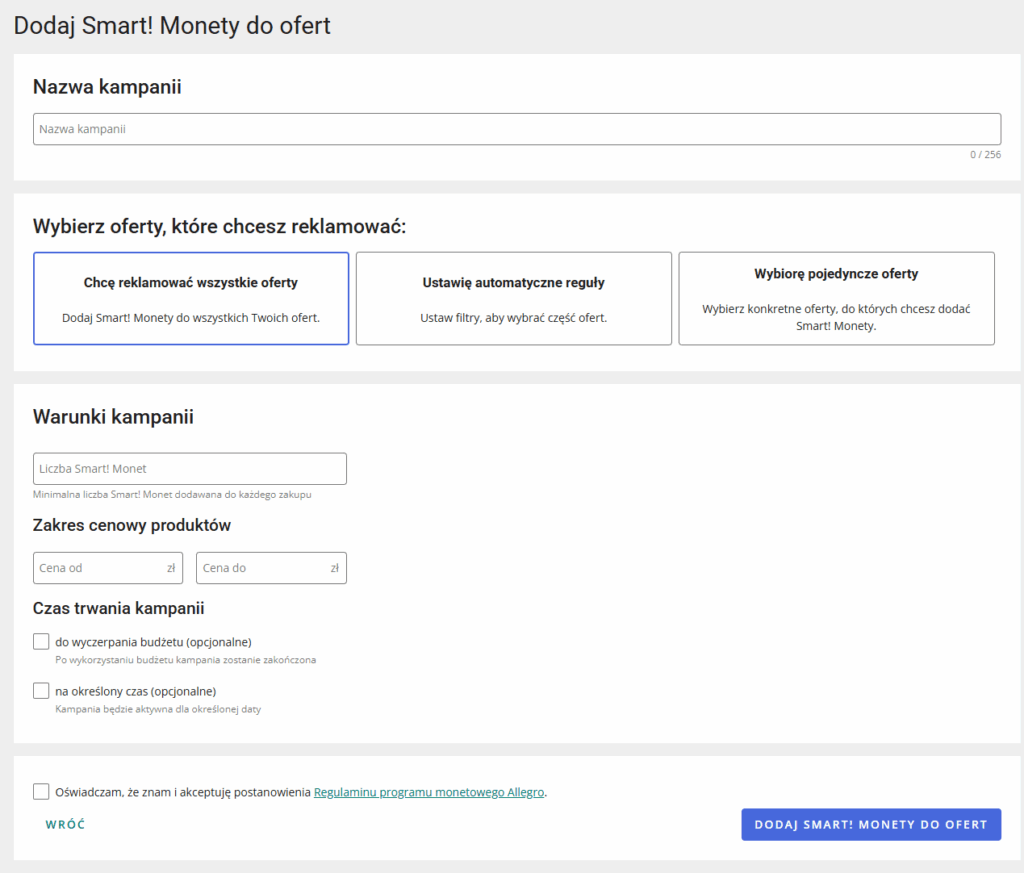Screen dimensions: 1024x873
Task: Enable 'do wyczerpania budżetu' checkbox
Action: pos(41,641)
